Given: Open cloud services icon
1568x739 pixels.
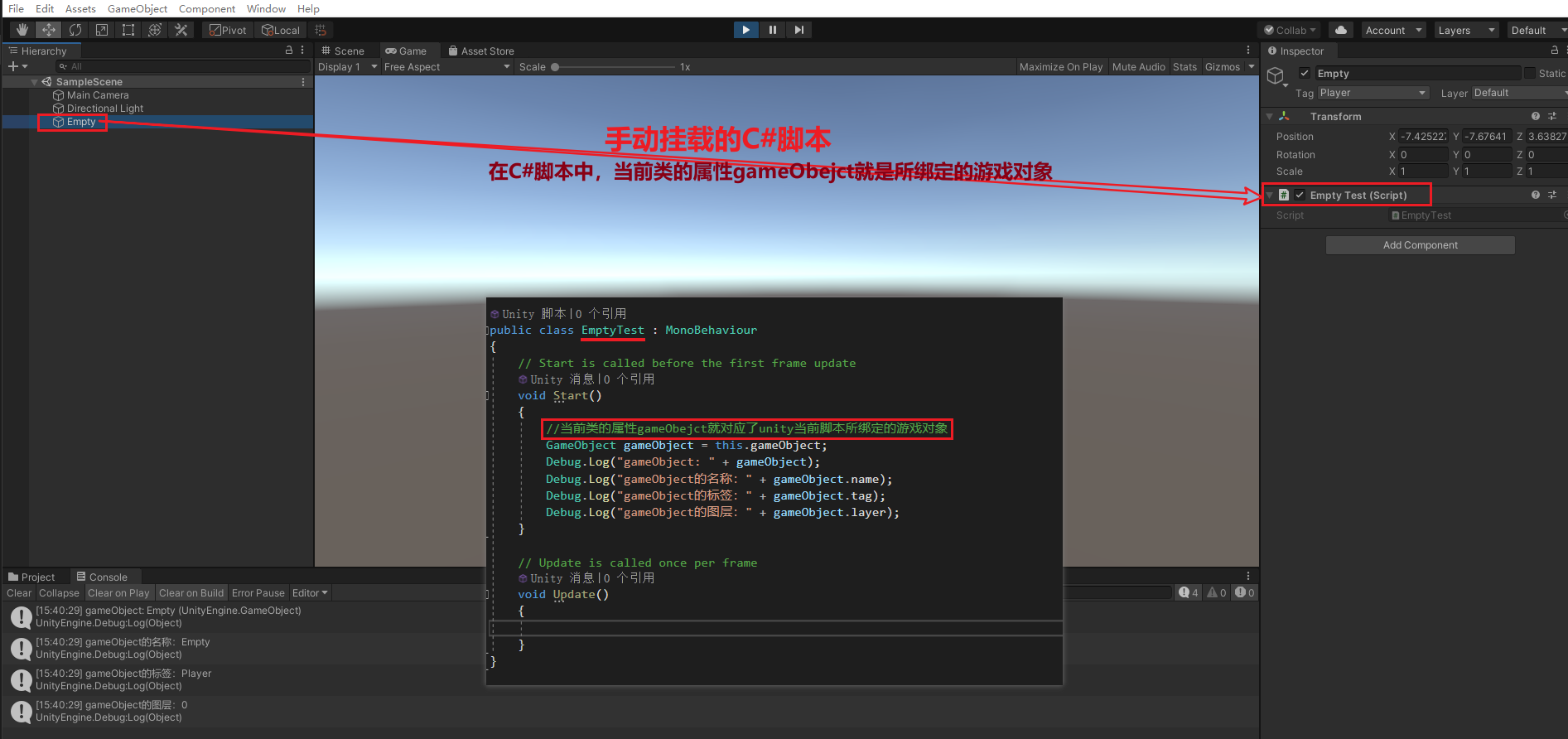Looking at the screenshot, I should pos(1341,30).
